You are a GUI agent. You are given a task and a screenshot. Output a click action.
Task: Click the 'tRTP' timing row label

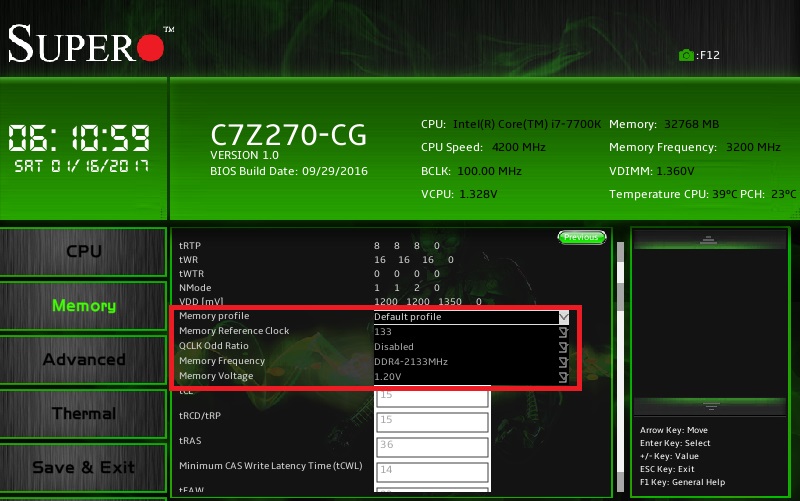click(190, 245)
